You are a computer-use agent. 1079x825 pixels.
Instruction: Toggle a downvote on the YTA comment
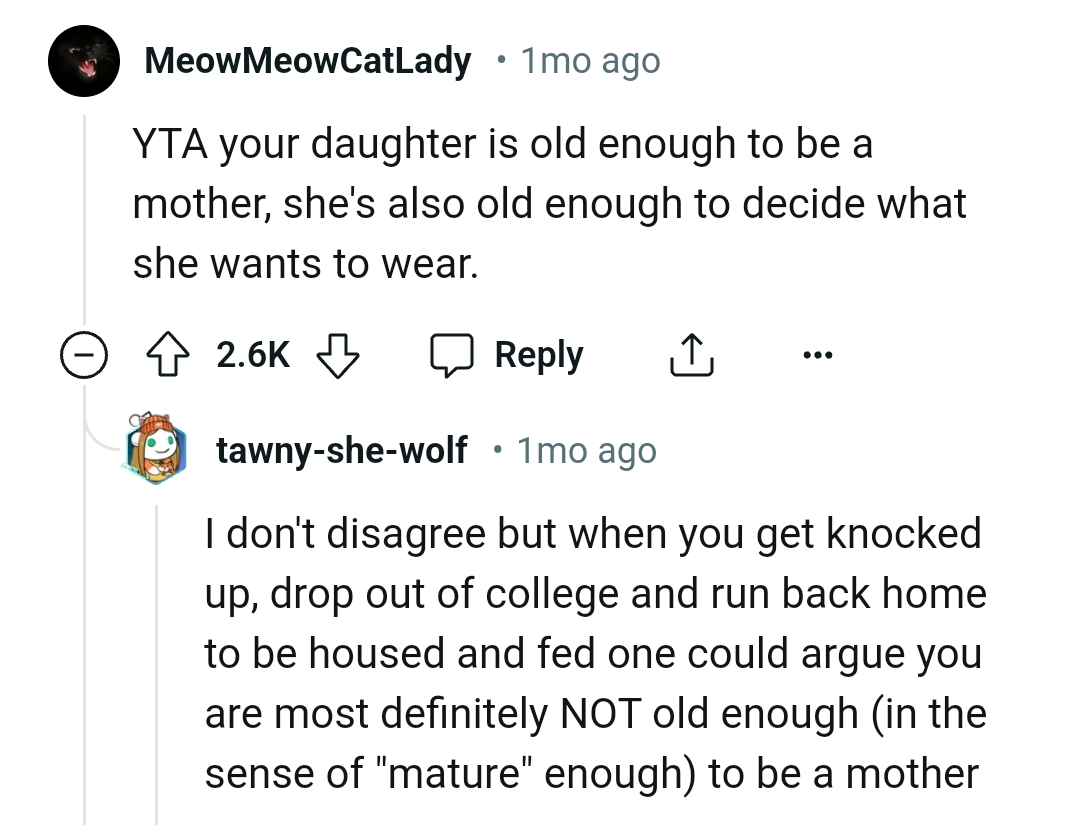click(337, 356)
